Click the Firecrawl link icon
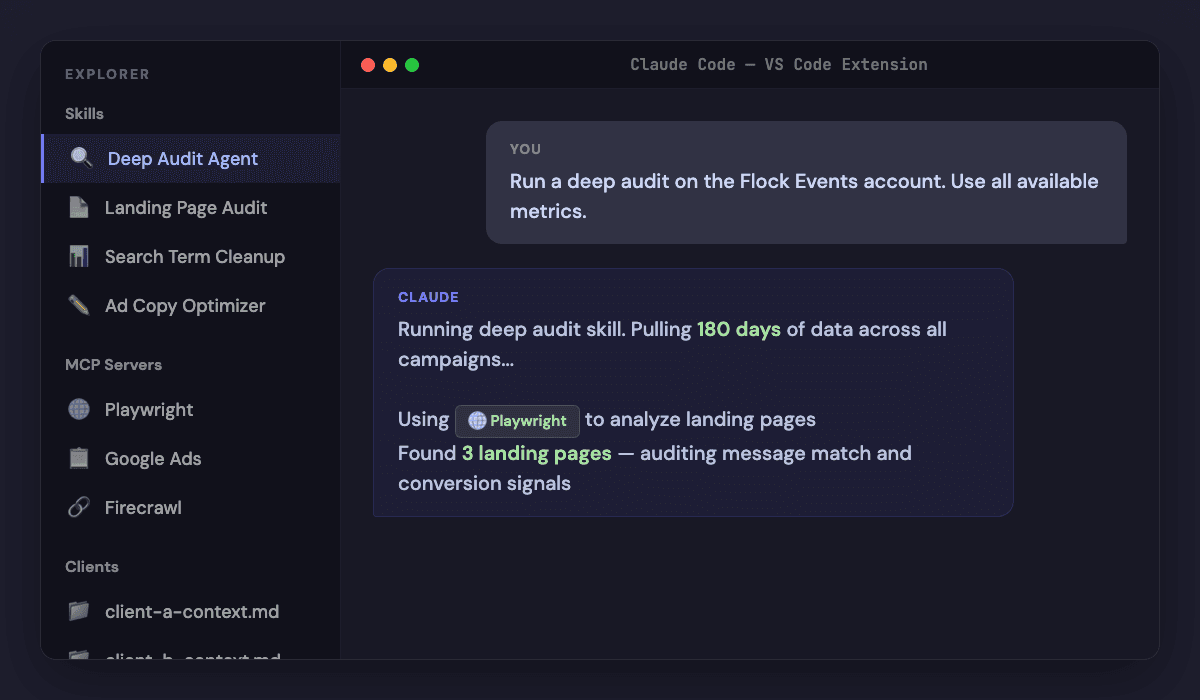 [x=79, y=507]
